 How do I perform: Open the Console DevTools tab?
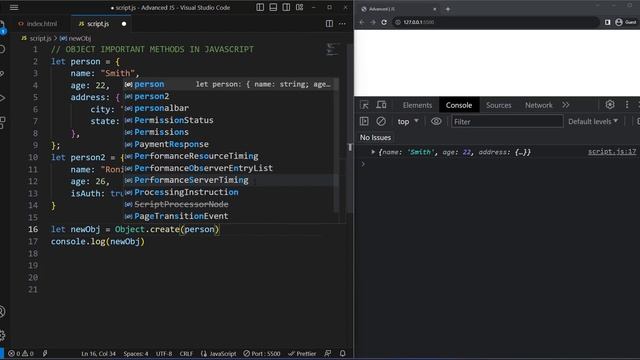tap(459, 105)
